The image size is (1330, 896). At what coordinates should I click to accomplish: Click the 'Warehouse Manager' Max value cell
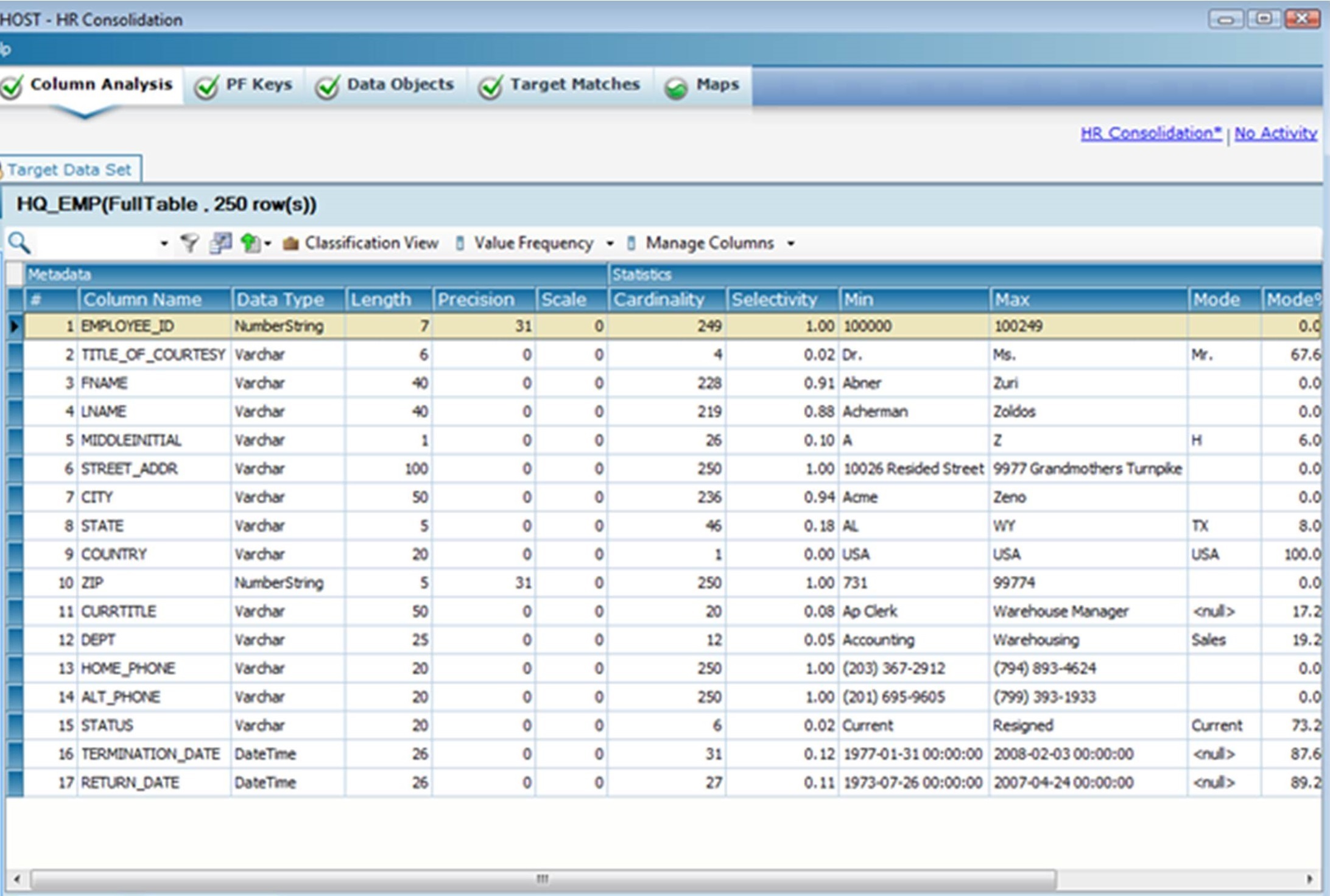pyautogui.click(x=1089, y=611)
